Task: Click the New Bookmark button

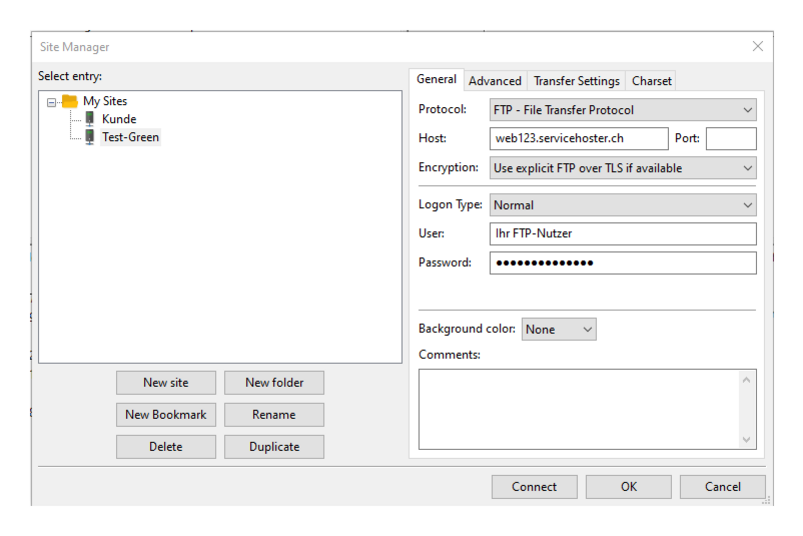Action: point(166,415)
